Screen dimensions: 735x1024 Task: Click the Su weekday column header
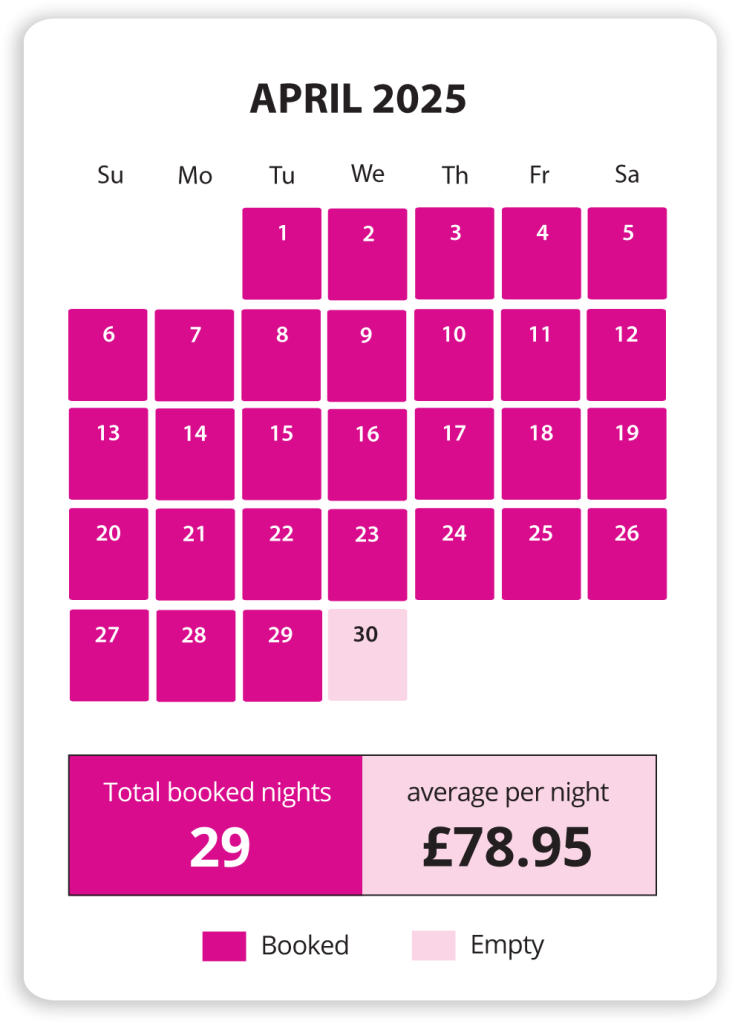pyautogui.click(x=110, y=175)
